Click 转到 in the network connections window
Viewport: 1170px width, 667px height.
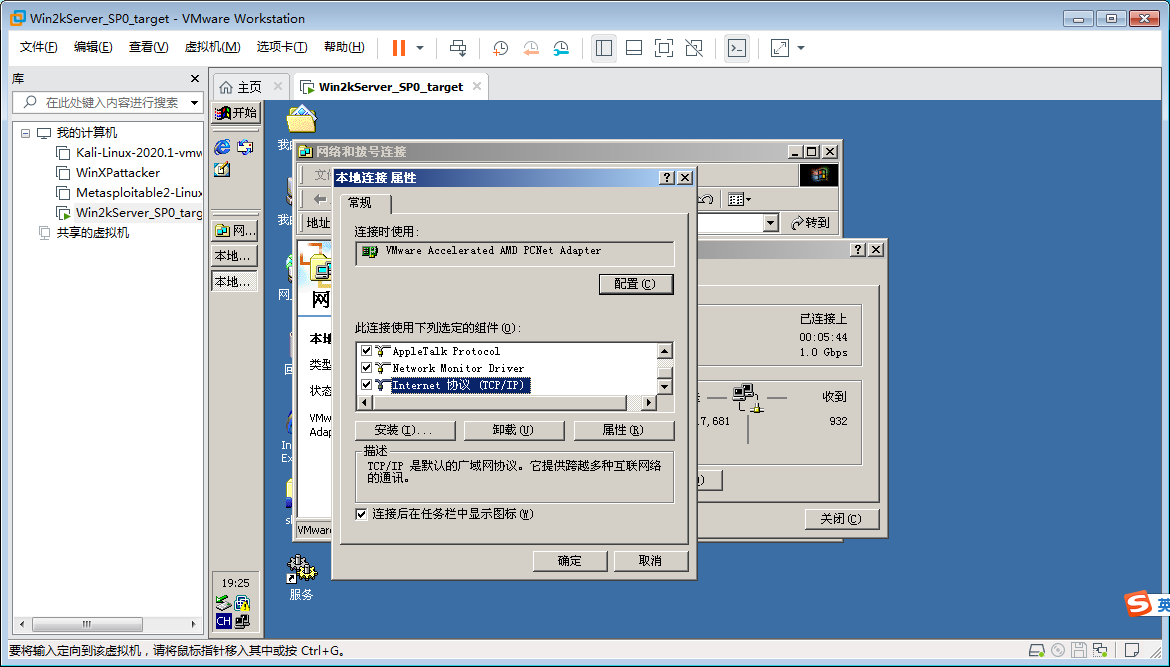(x=810, y=222)
